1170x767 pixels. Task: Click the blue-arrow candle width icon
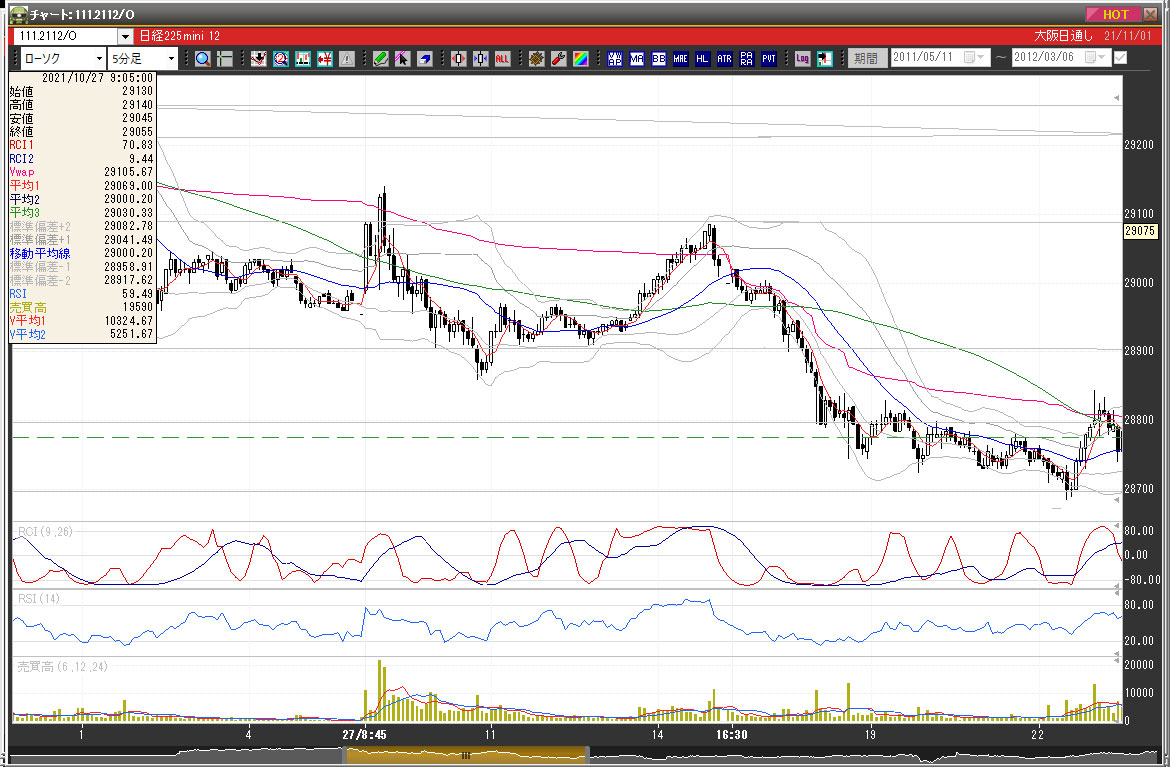tap(481, 58)
